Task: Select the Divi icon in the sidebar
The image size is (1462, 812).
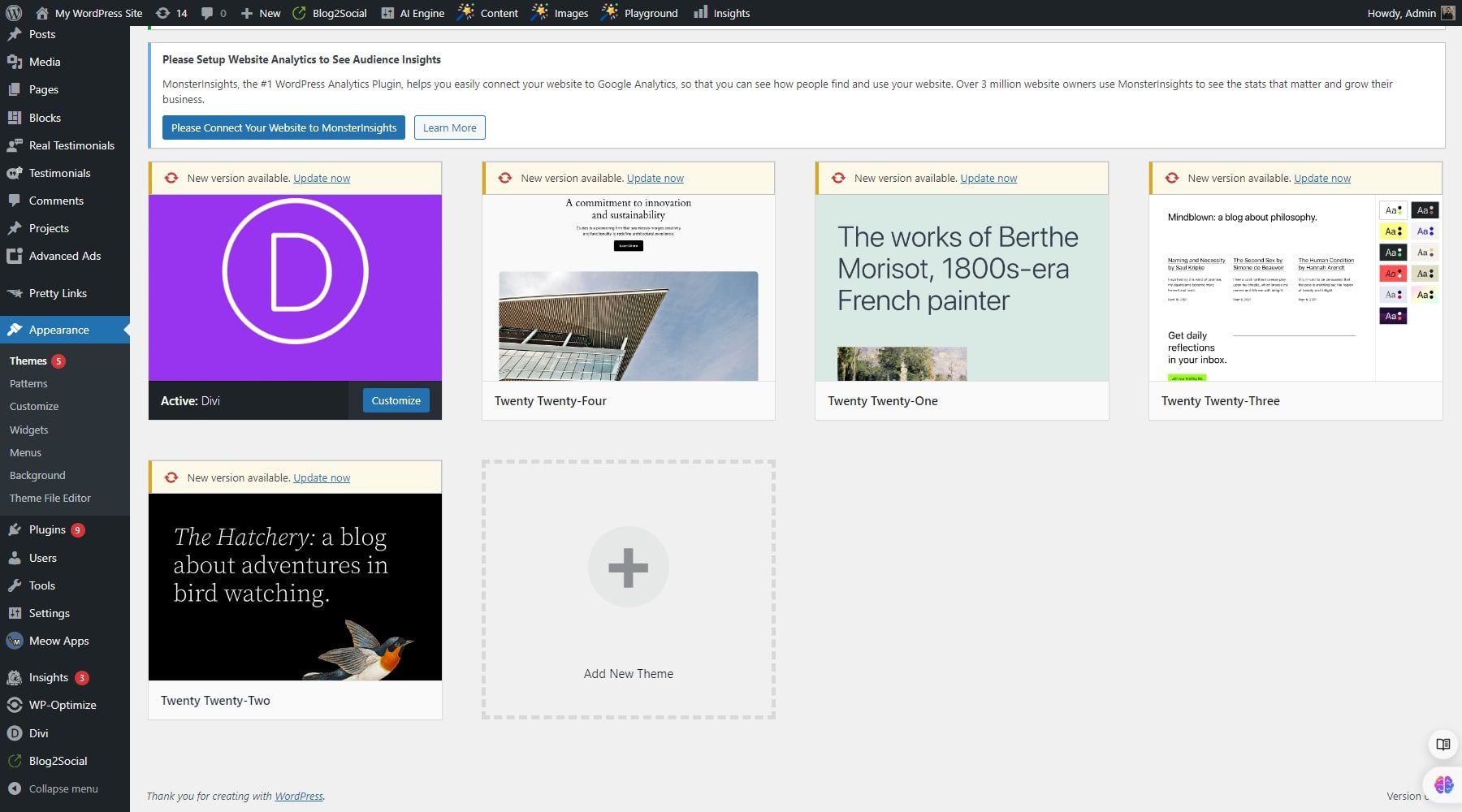Action: click(14, 732)
